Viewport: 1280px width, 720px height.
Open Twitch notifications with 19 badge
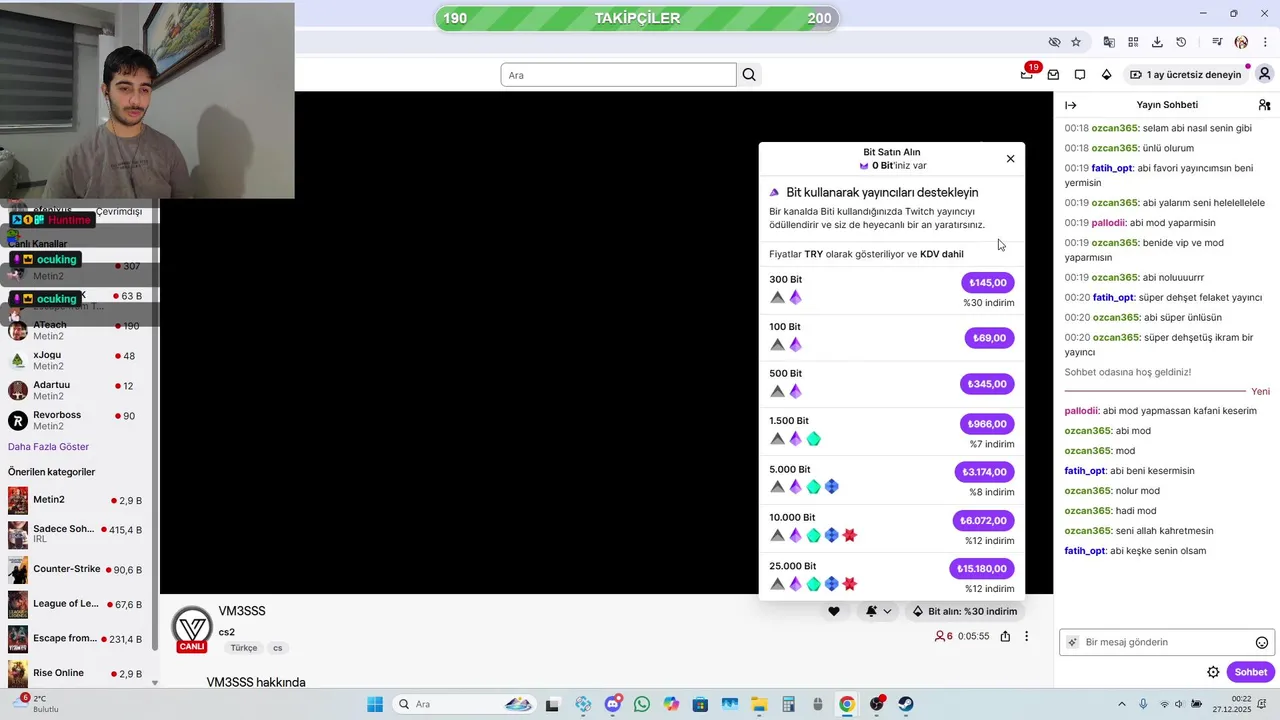coord(1027,73)
